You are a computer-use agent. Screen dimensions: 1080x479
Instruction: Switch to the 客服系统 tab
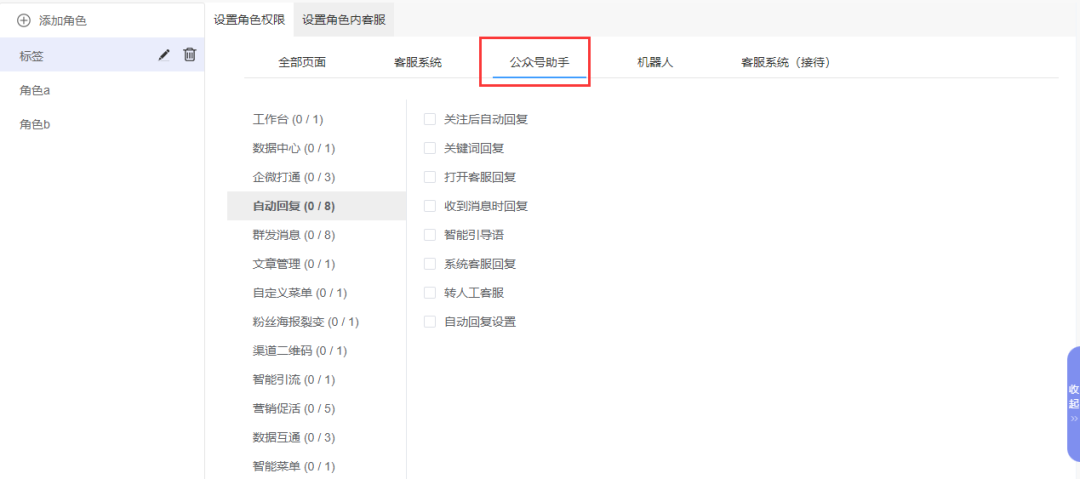click(418, 63)
